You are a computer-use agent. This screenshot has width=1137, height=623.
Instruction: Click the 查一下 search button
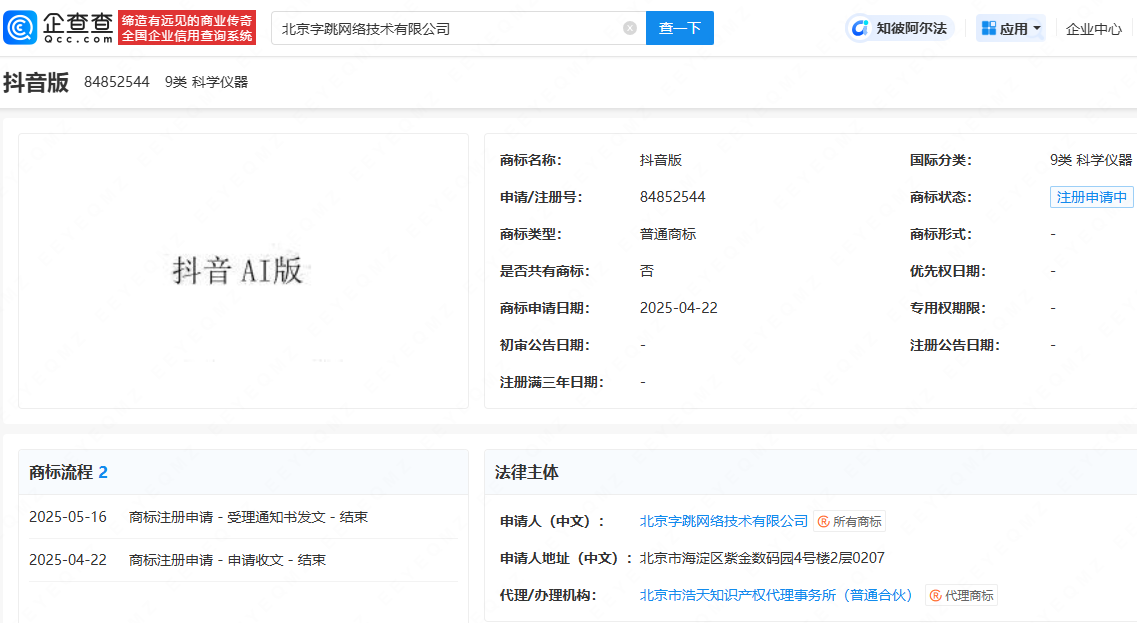click(679, 28)
